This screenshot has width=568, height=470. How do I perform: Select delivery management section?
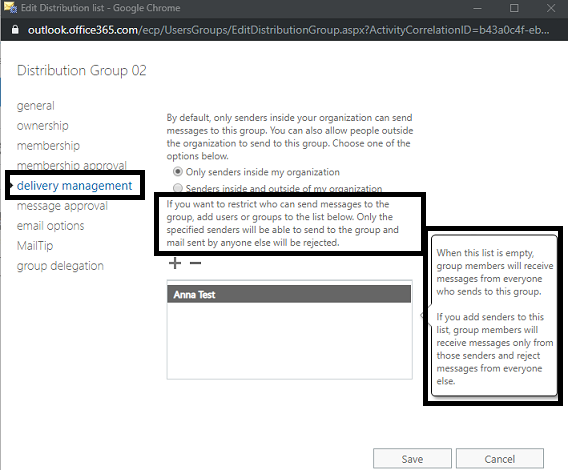[74, 186]
